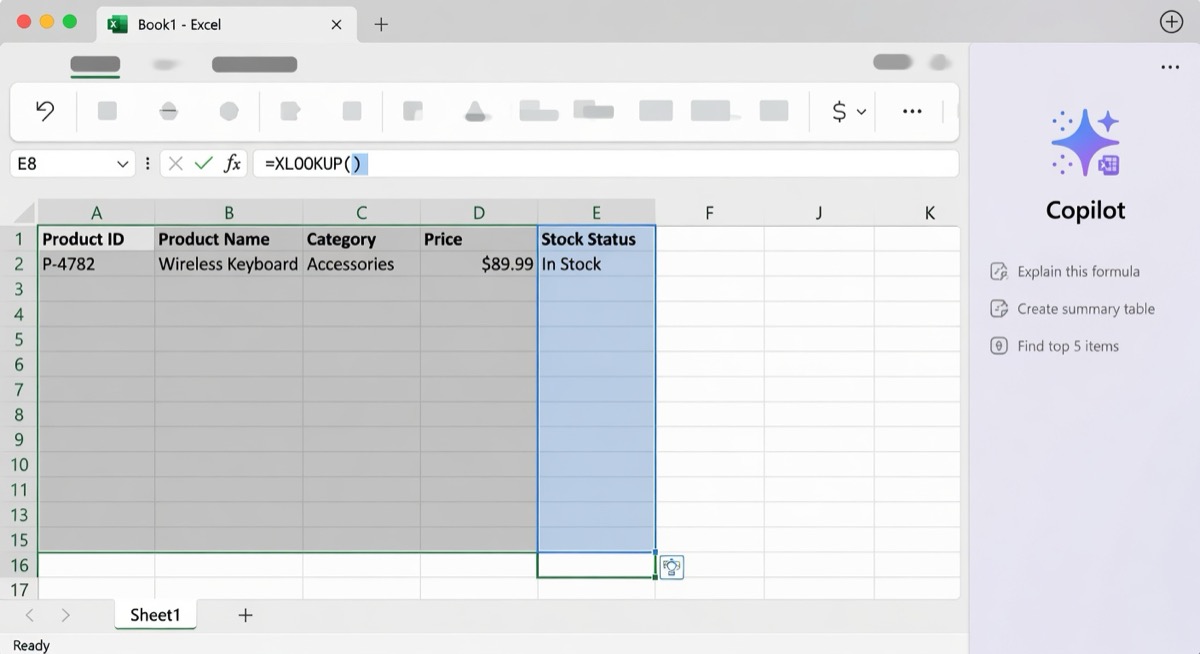Expand the Name Box dropdown arrow
1200x654 pixels.
tap(124, 164)
